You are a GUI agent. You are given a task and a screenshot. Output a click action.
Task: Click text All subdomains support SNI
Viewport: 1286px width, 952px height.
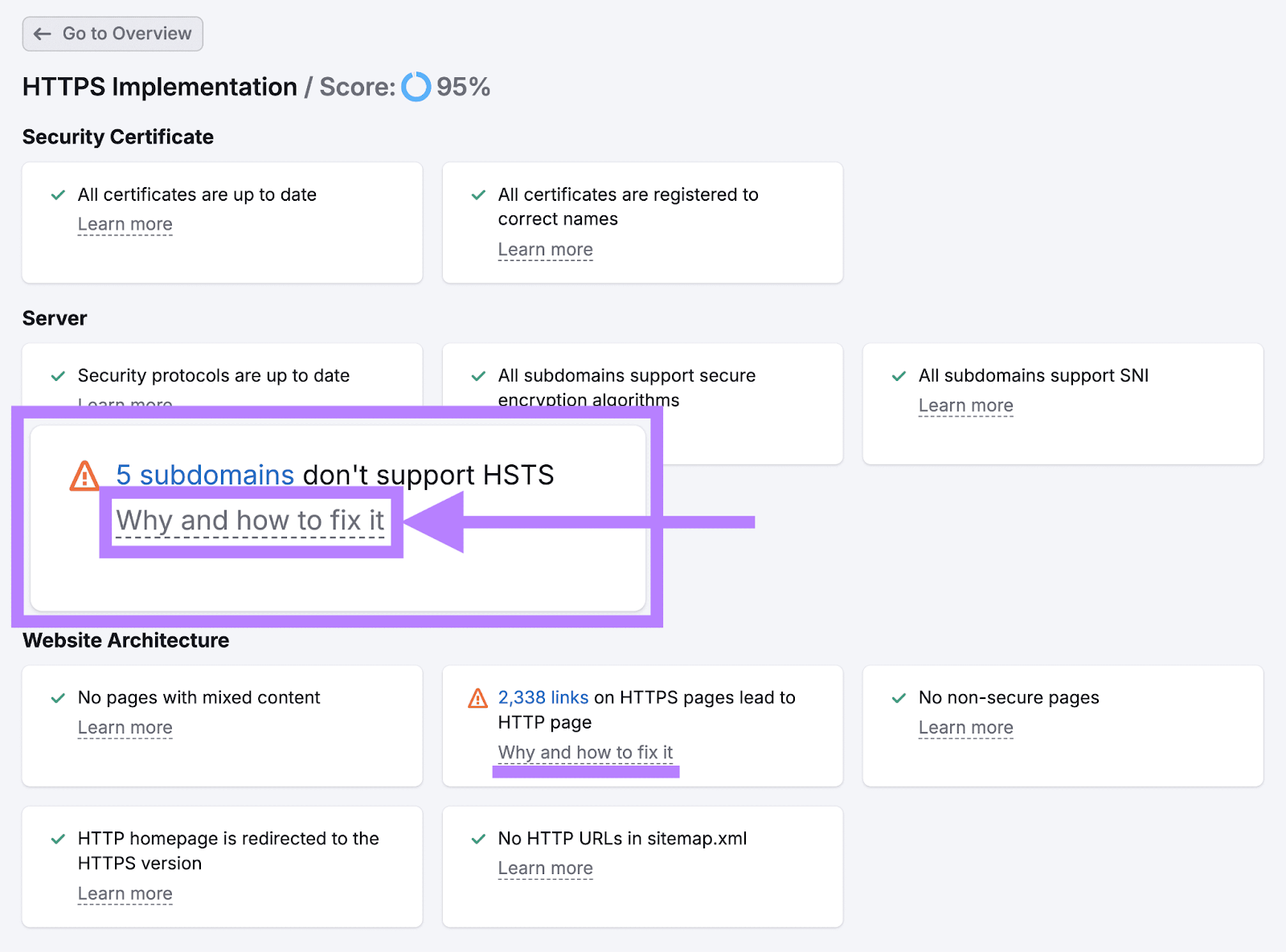pos(1034,375)
